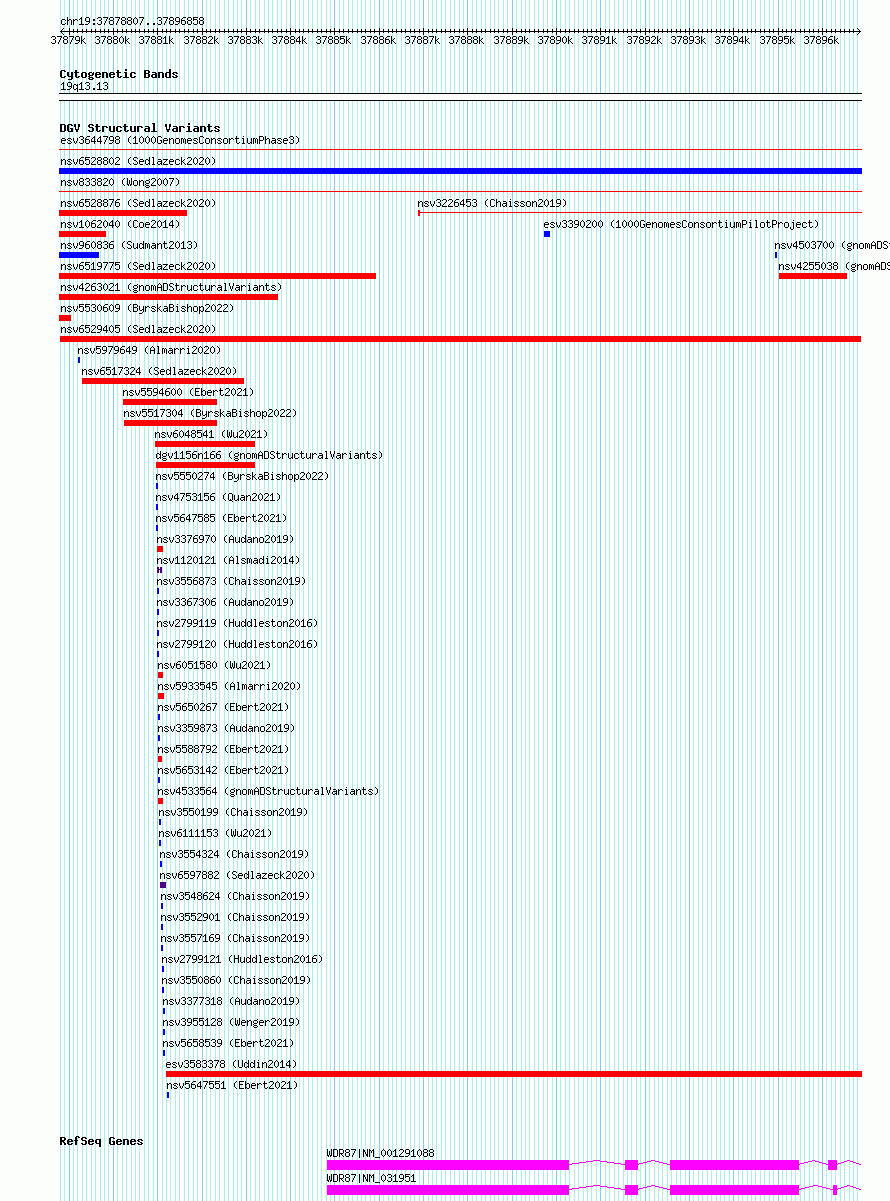Click nsv3548624 (Chaisson2019) label
890x1201 pixels.
coord(235,897)
